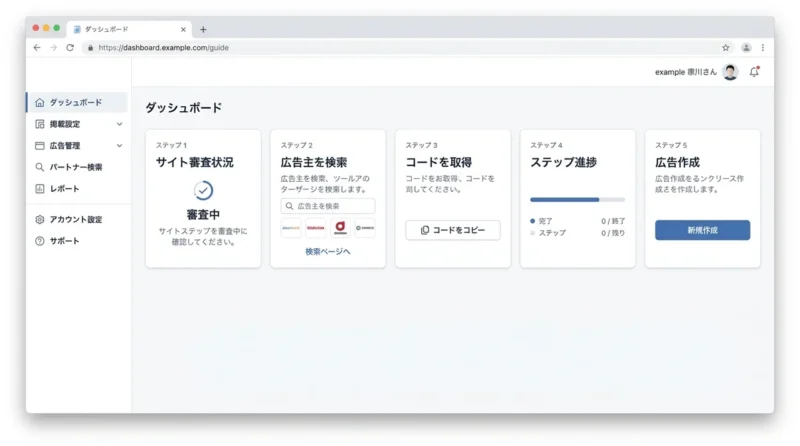The height and width of the screenshot is (446, 800).
Task: Bookmark page with the star icon
Action: click(726, 47)
